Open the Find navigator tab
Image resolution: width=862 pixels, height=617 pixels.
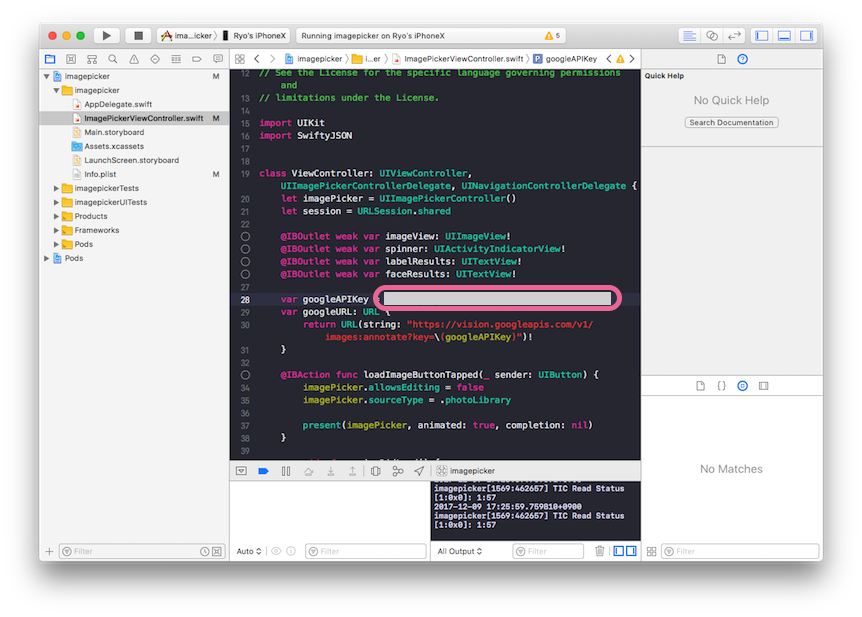pyautogui.click(x=113, y=59)
